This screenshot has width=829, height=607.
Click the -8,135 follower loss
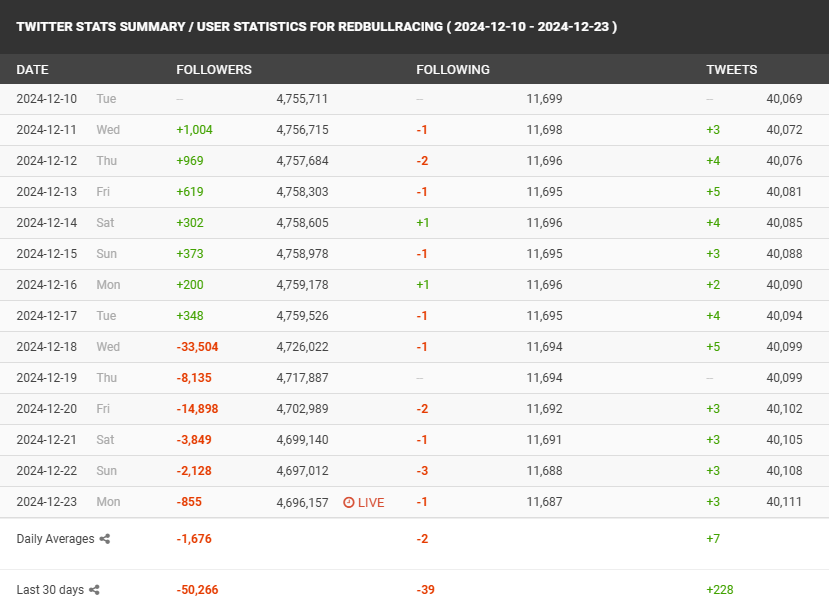coord(194,378)
